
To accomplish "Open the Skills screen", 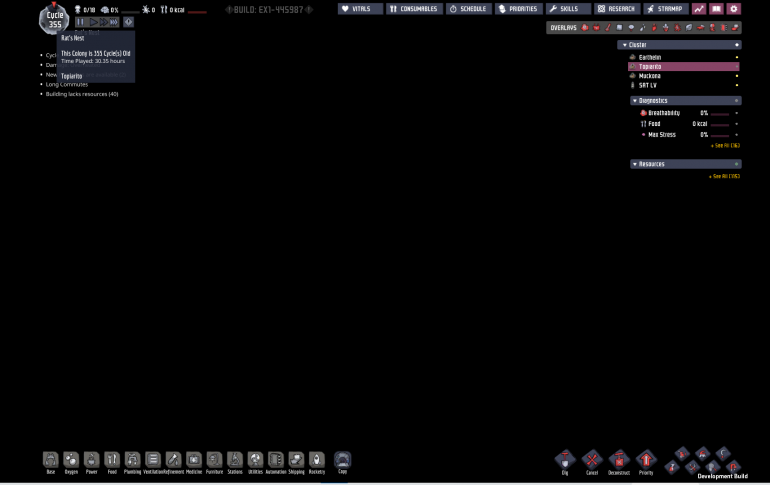I will click(x=568, y=9).
